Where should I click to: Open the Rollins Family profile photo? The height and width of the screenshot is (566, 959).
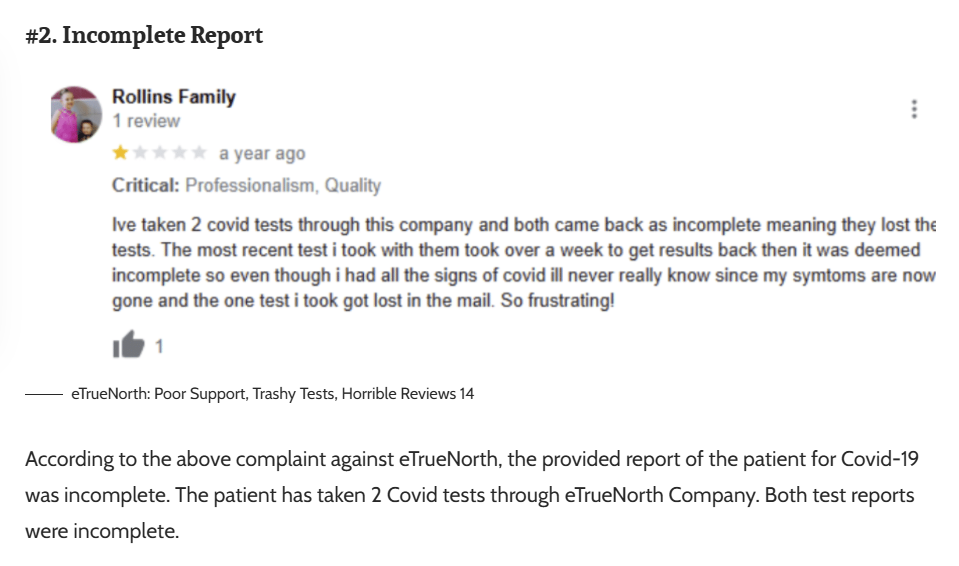[x=76, y=114]
